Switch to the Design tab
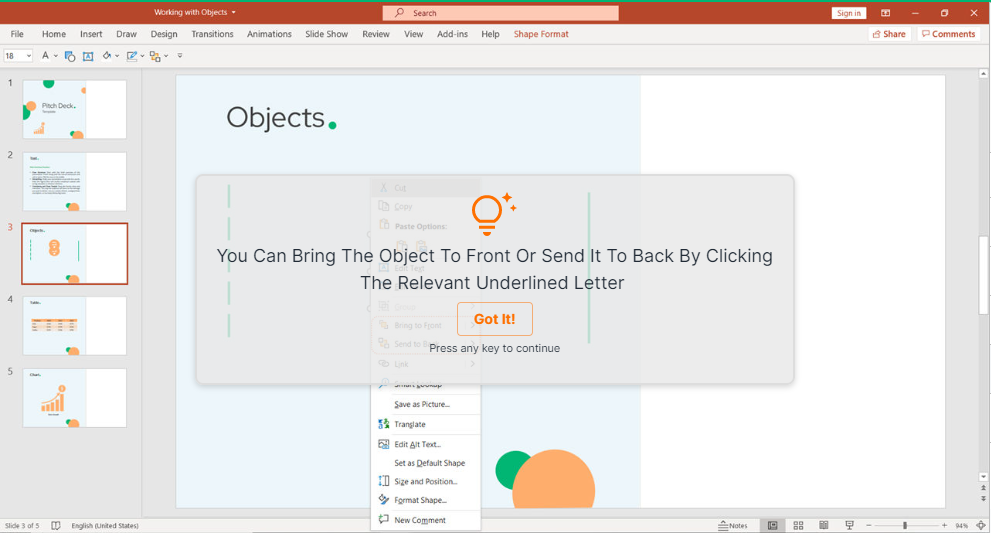Screen dimensions: 991x533 click(x=164, y=34)
